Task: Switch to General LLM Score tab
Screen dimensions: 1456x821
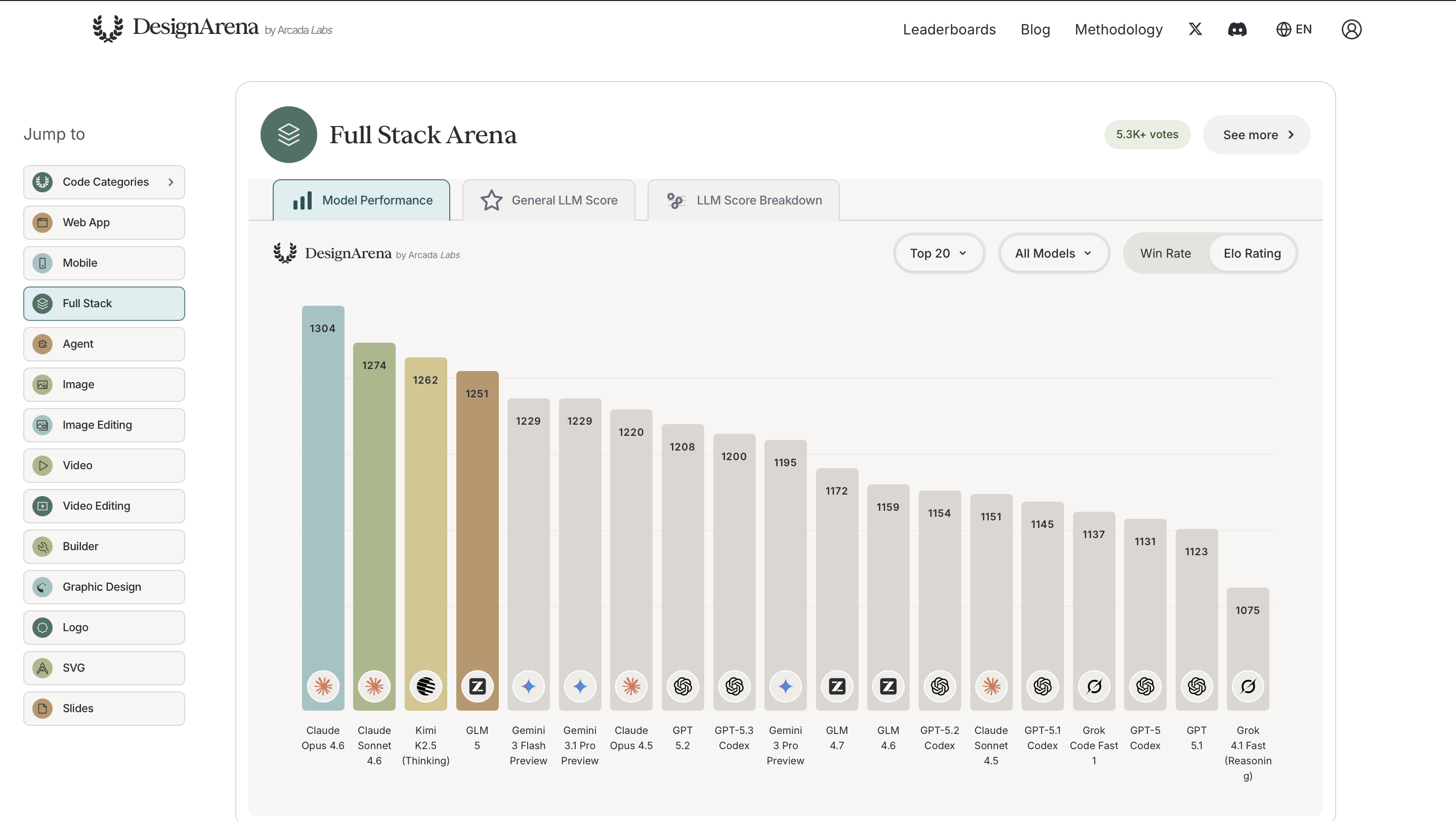Action: (x=549, y=200)
